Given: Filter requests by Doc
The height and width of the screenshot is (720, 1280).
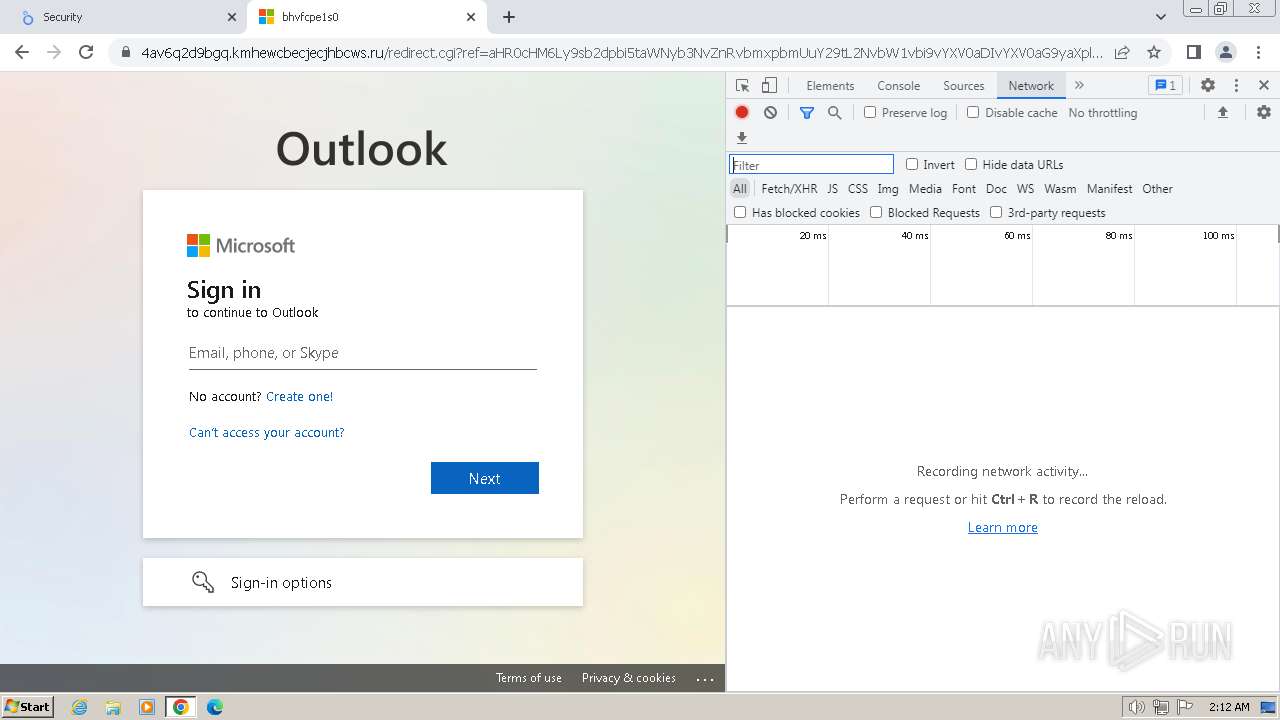Looking at the screenshot, I should coord(996,189).
